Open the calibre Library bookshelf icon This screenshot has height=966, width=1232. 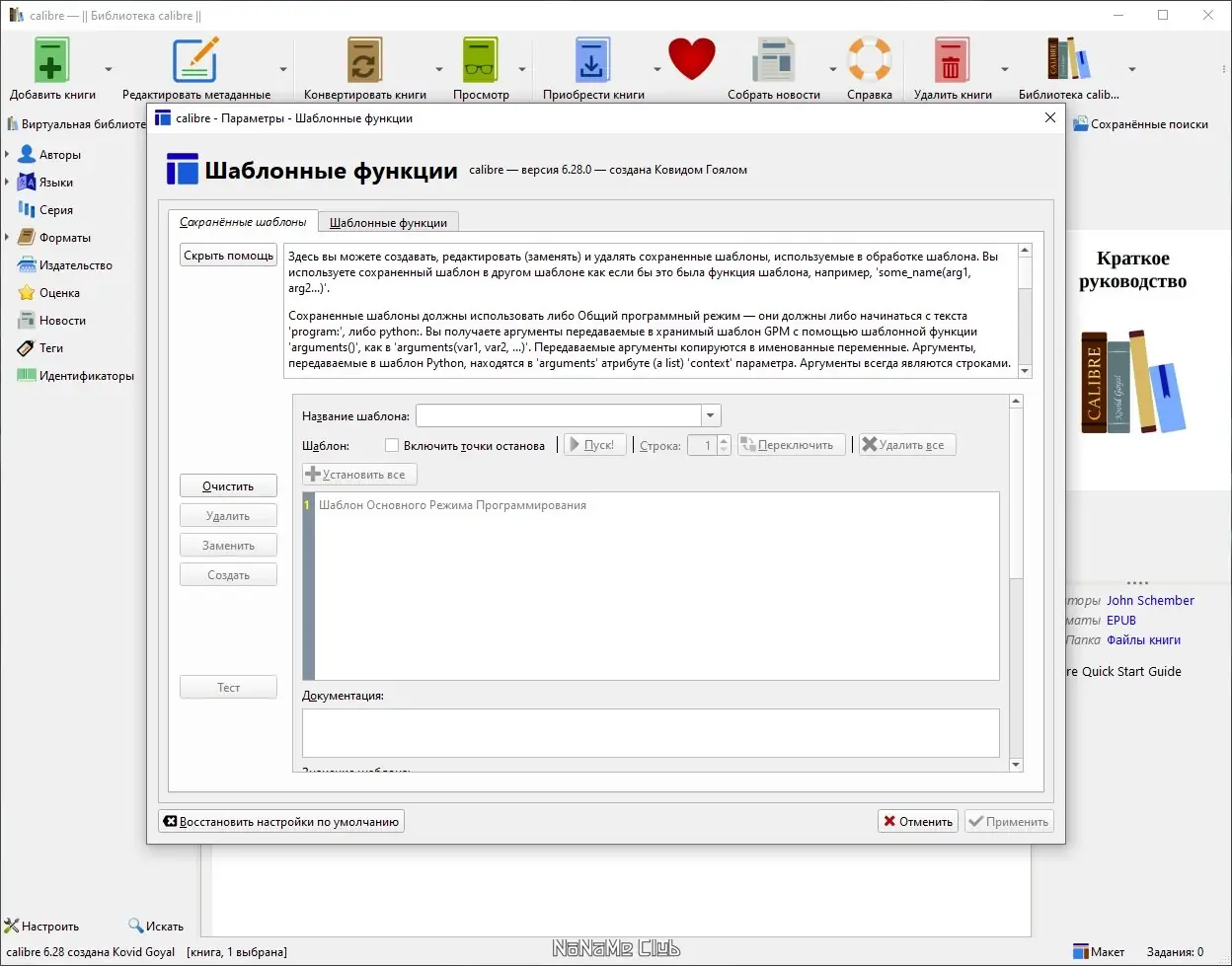click(x=1068, y=59)
